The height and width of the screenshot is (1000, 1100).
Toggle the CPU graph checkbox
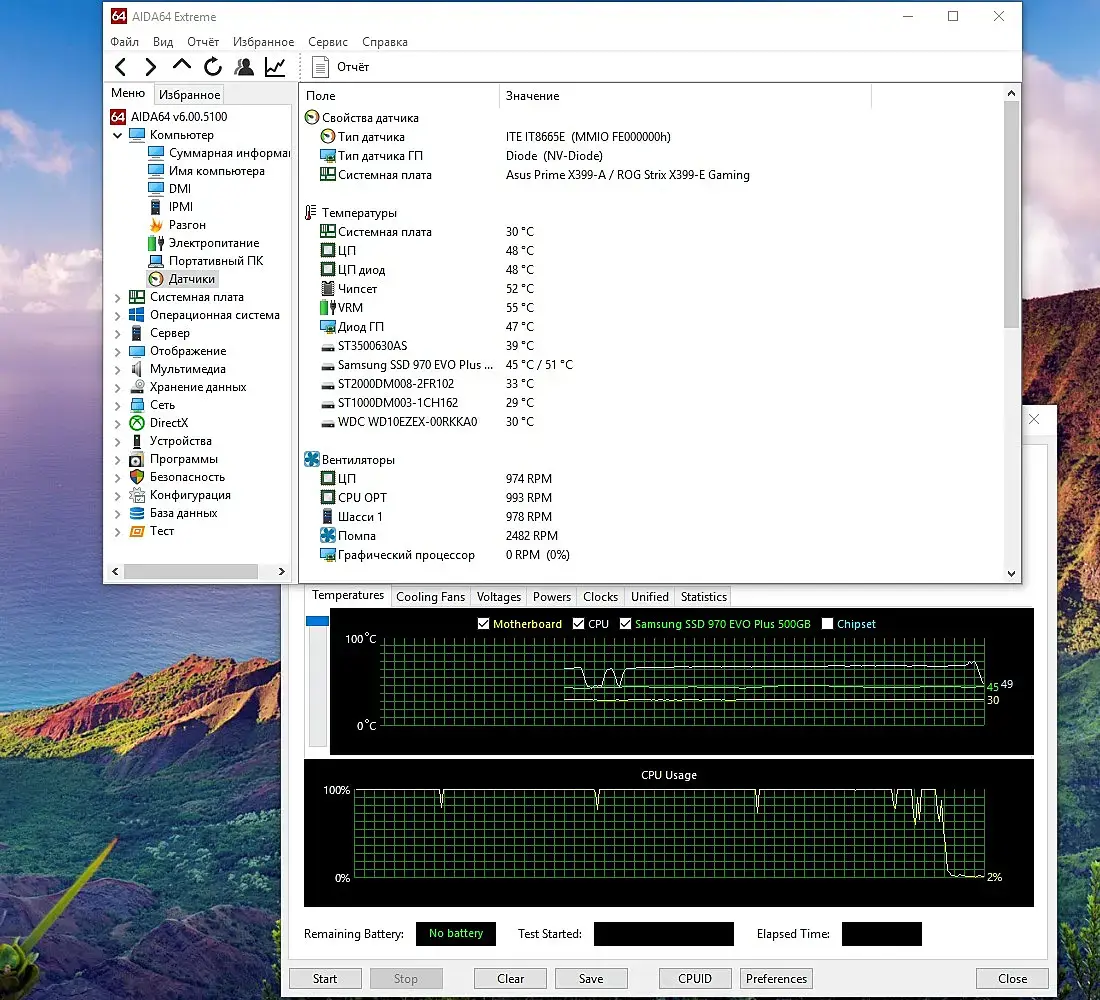point(578,624)
